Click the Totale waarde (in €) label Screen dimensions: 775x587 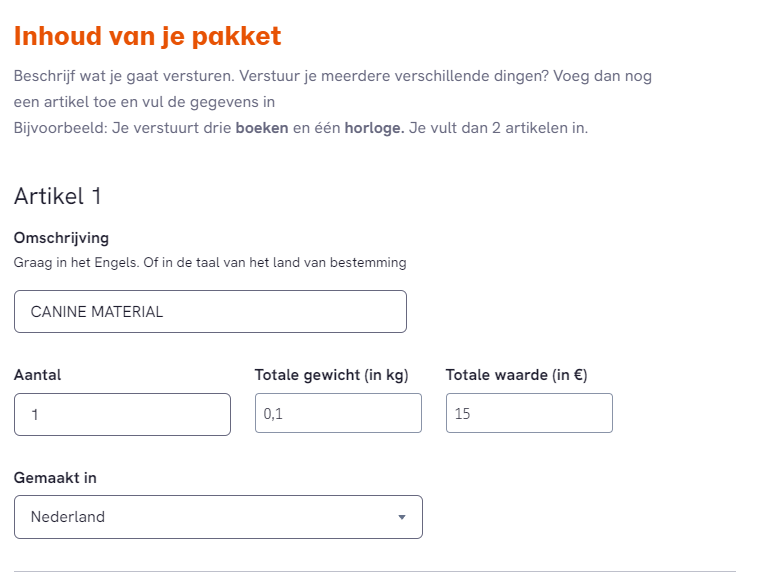[516, 375]
